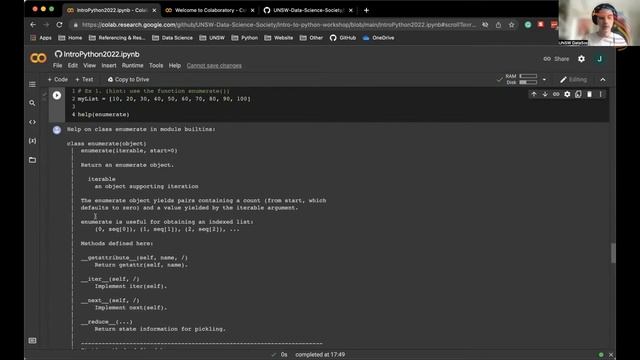Open the files folder panel
The width and height of the screenshot is (640, 360).
(32, 160)
